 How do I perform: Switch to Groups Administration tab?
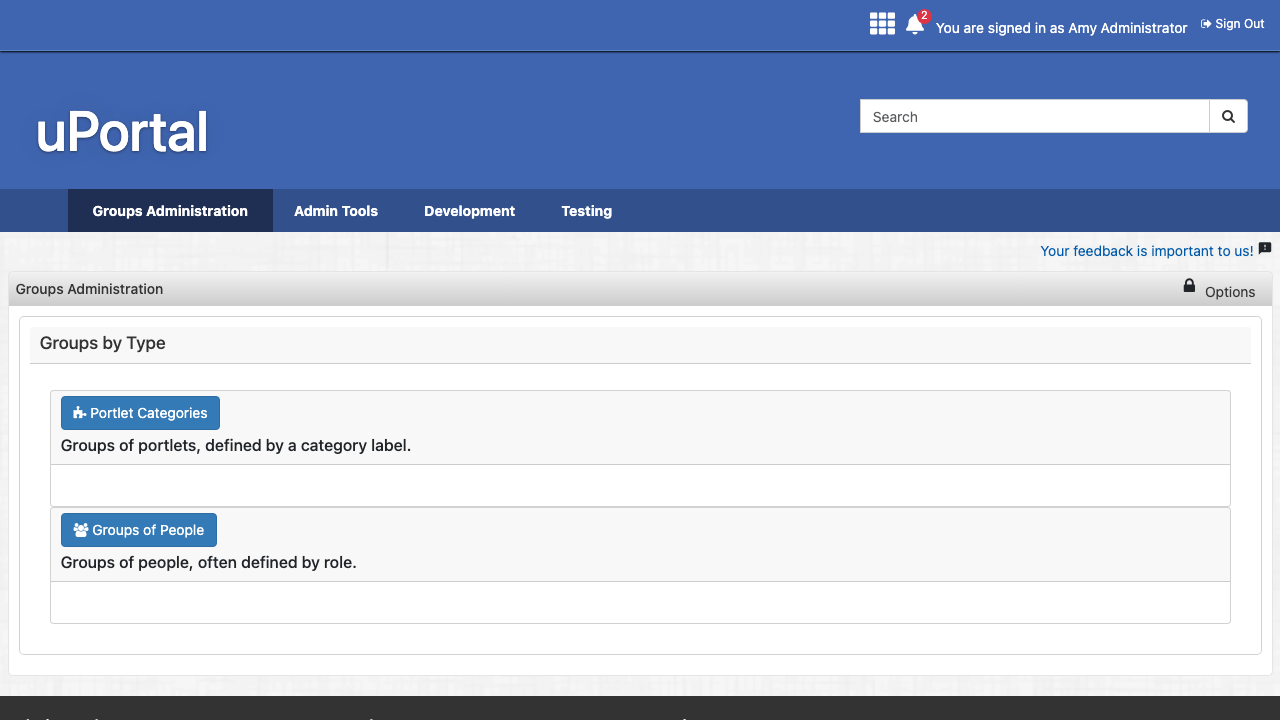(x=170, y=211)
